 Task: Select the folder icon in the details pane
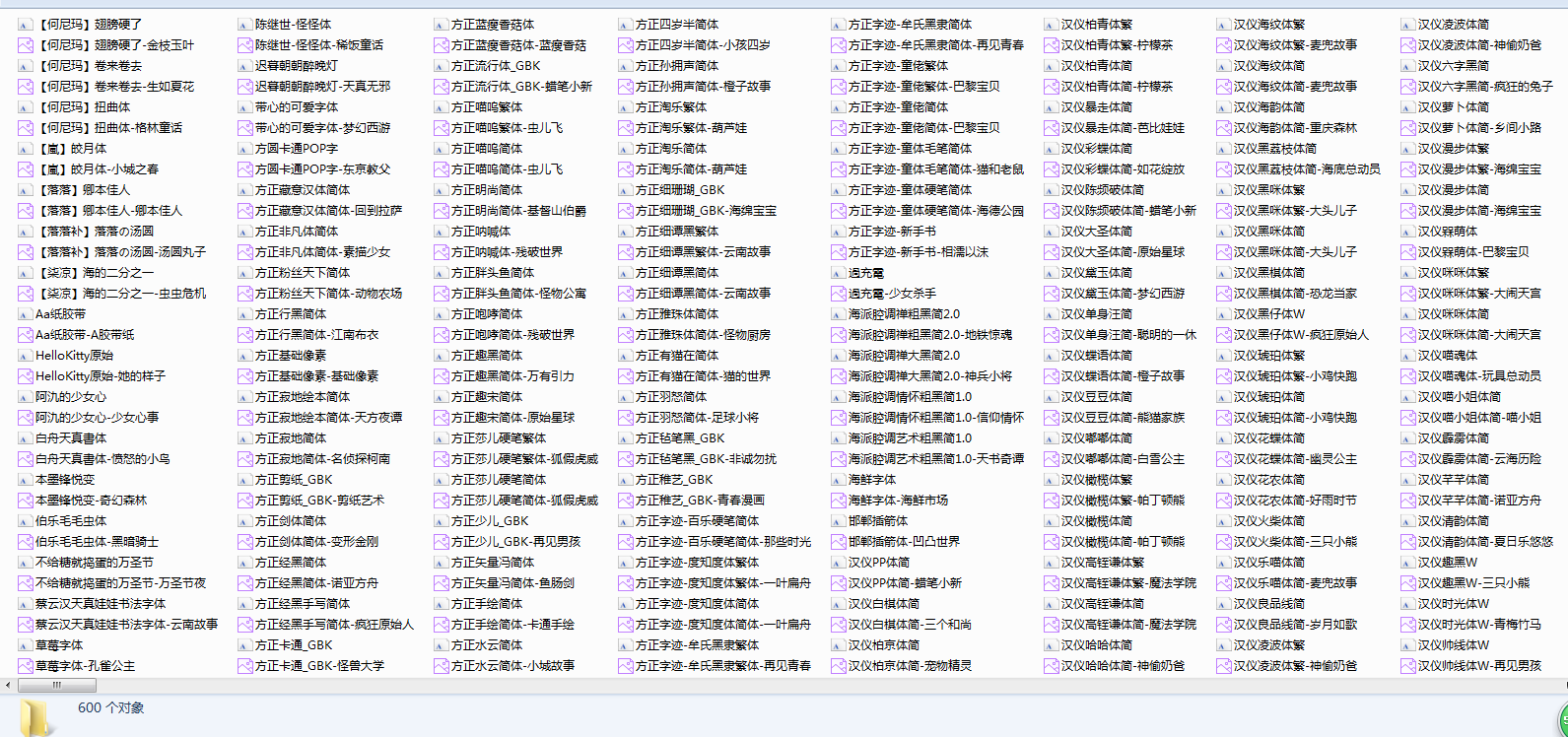coord(35,717)
